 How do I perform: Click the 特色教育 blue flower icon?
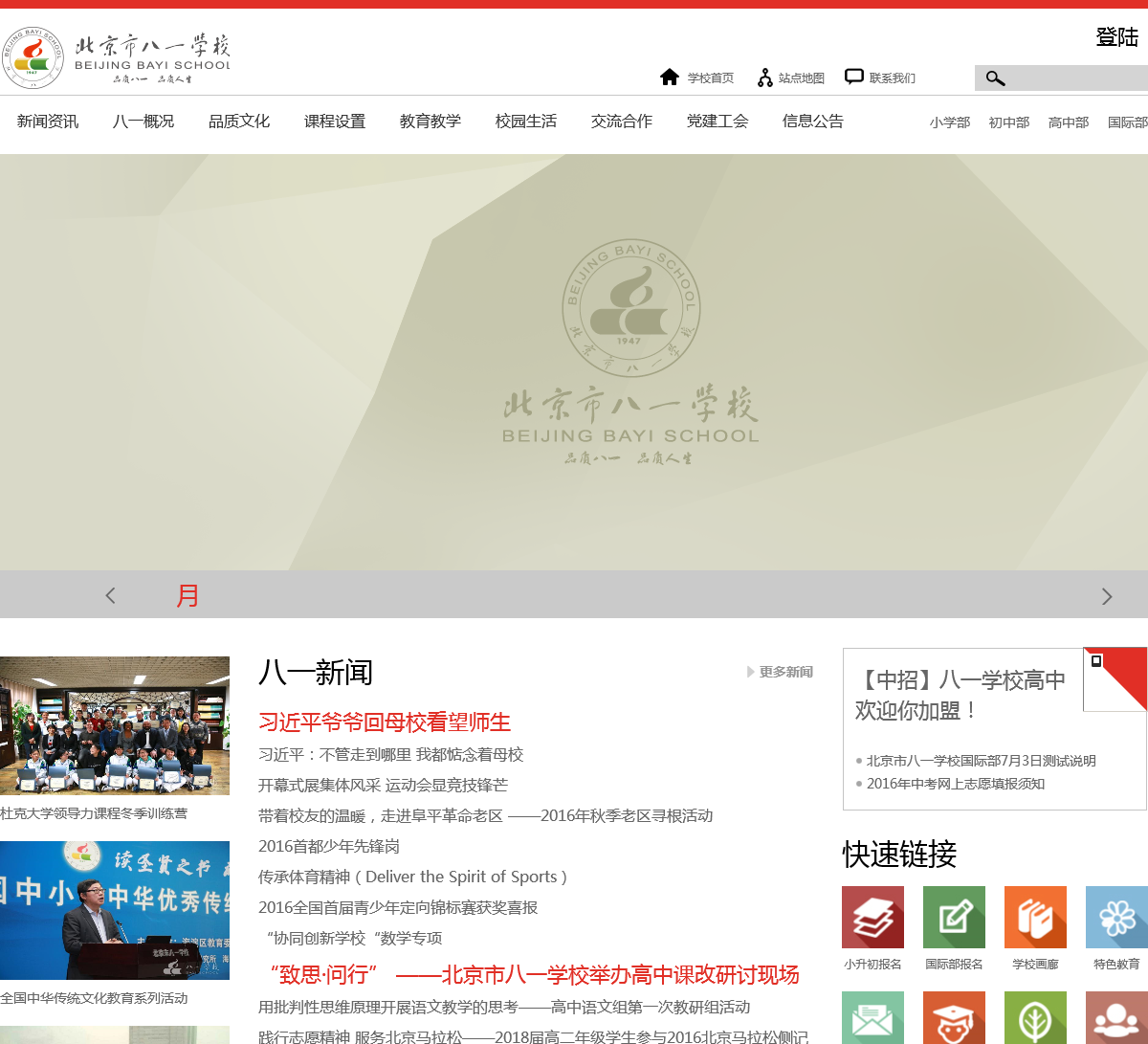(1116, 917)
